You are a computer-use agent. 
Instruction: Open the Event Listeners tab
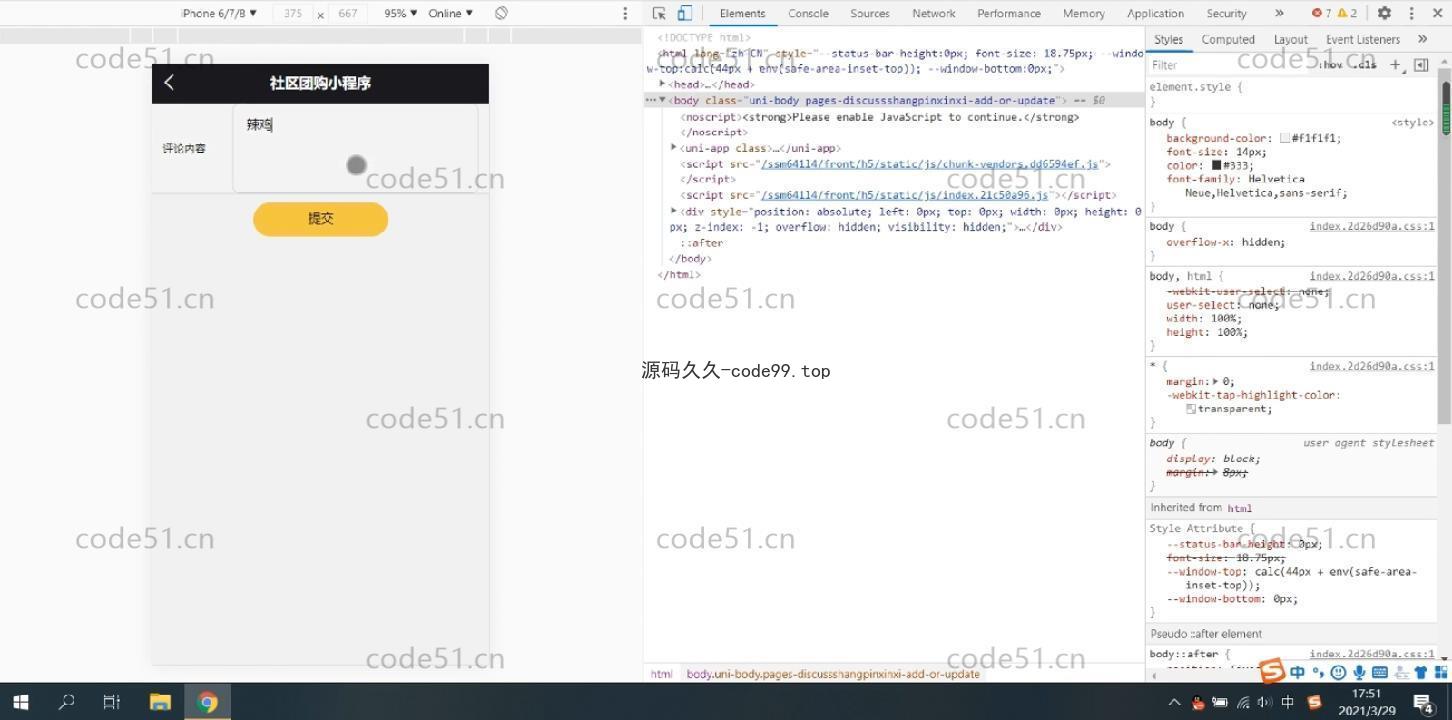tap(1362, 39)
